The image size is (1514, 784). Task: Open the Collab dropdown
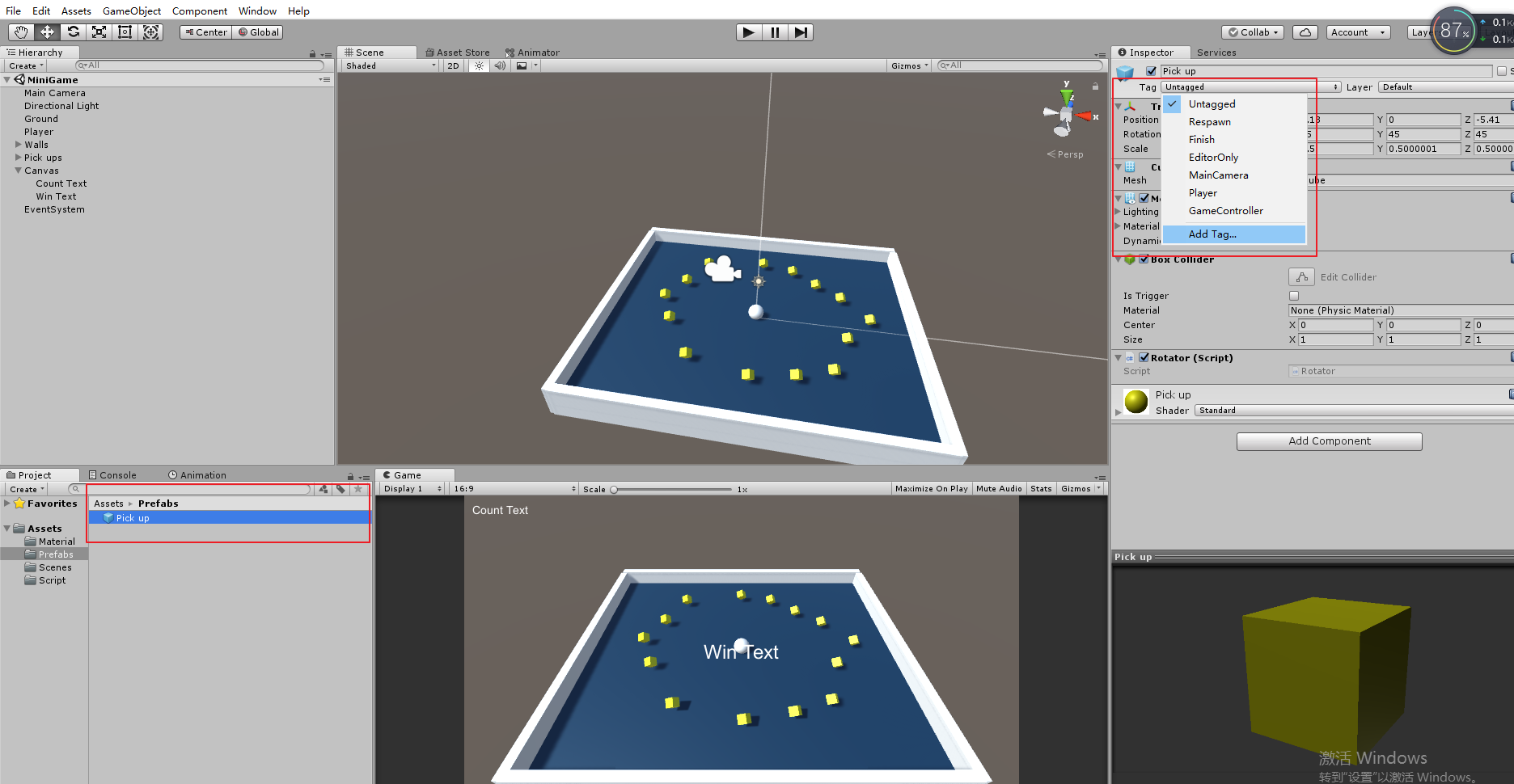pyautogui.click(x=1254, y=32)
